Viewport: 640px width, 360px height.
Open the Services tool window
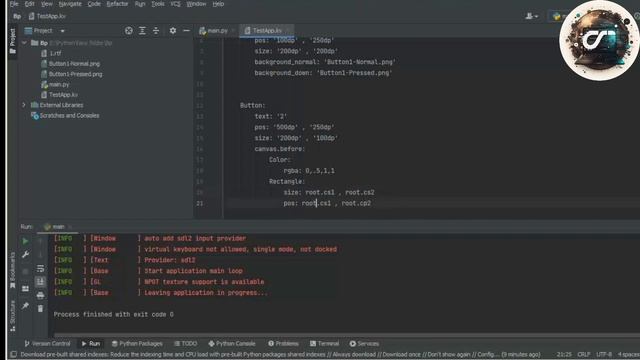(x=364, y=344)
